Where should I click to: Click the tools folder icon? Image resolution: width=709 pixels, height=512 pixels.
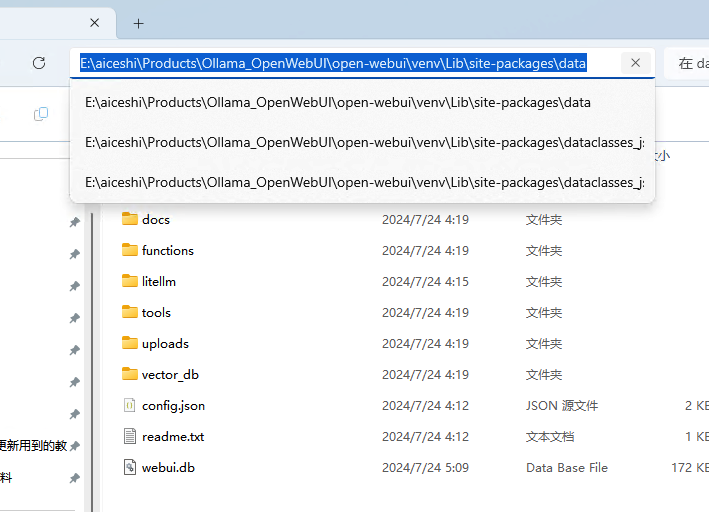point(130,312)
